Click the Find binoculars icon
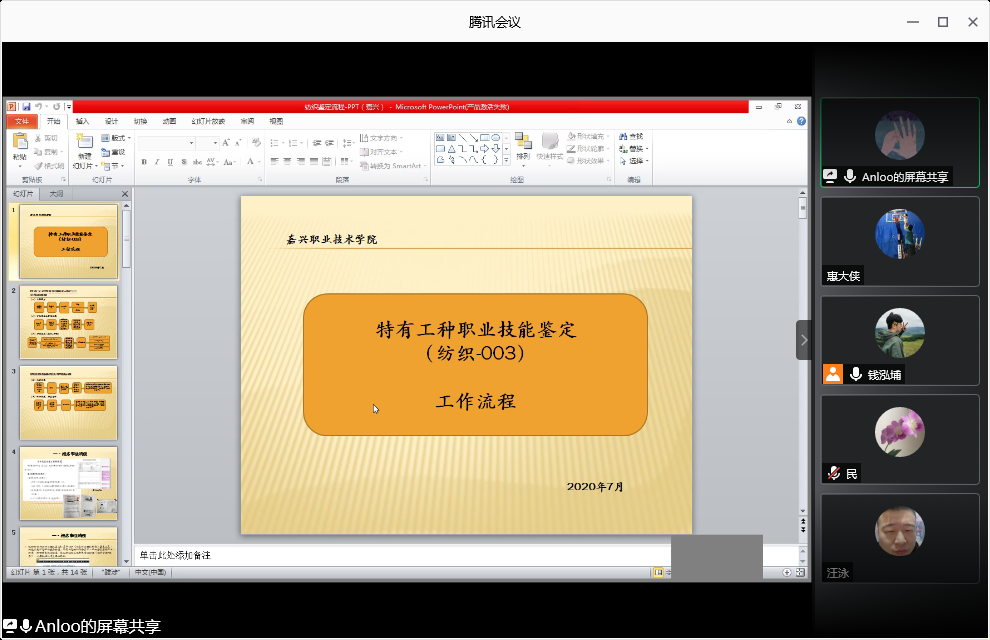This screenshot has height=640, width=990. pos(624,136)
